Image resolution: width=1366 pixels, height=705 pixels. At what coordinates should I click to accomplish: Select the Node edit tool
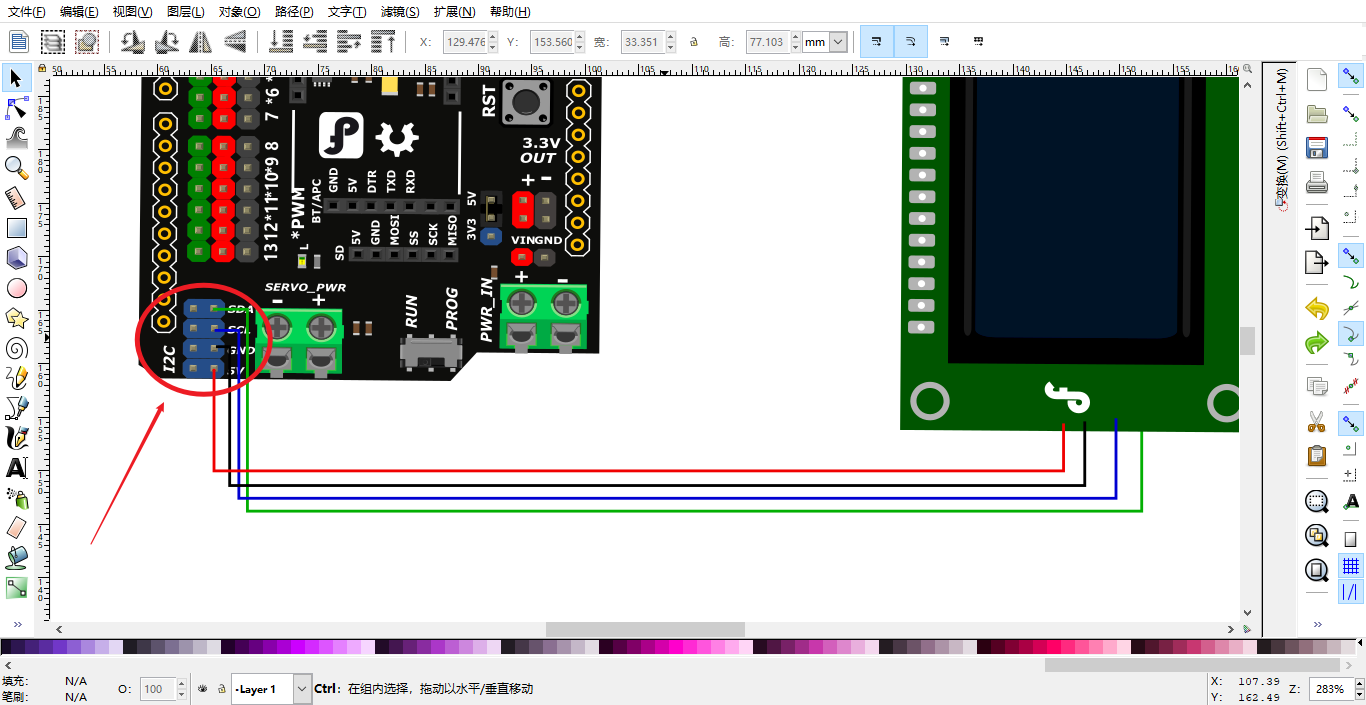click(x=17, y=107)
